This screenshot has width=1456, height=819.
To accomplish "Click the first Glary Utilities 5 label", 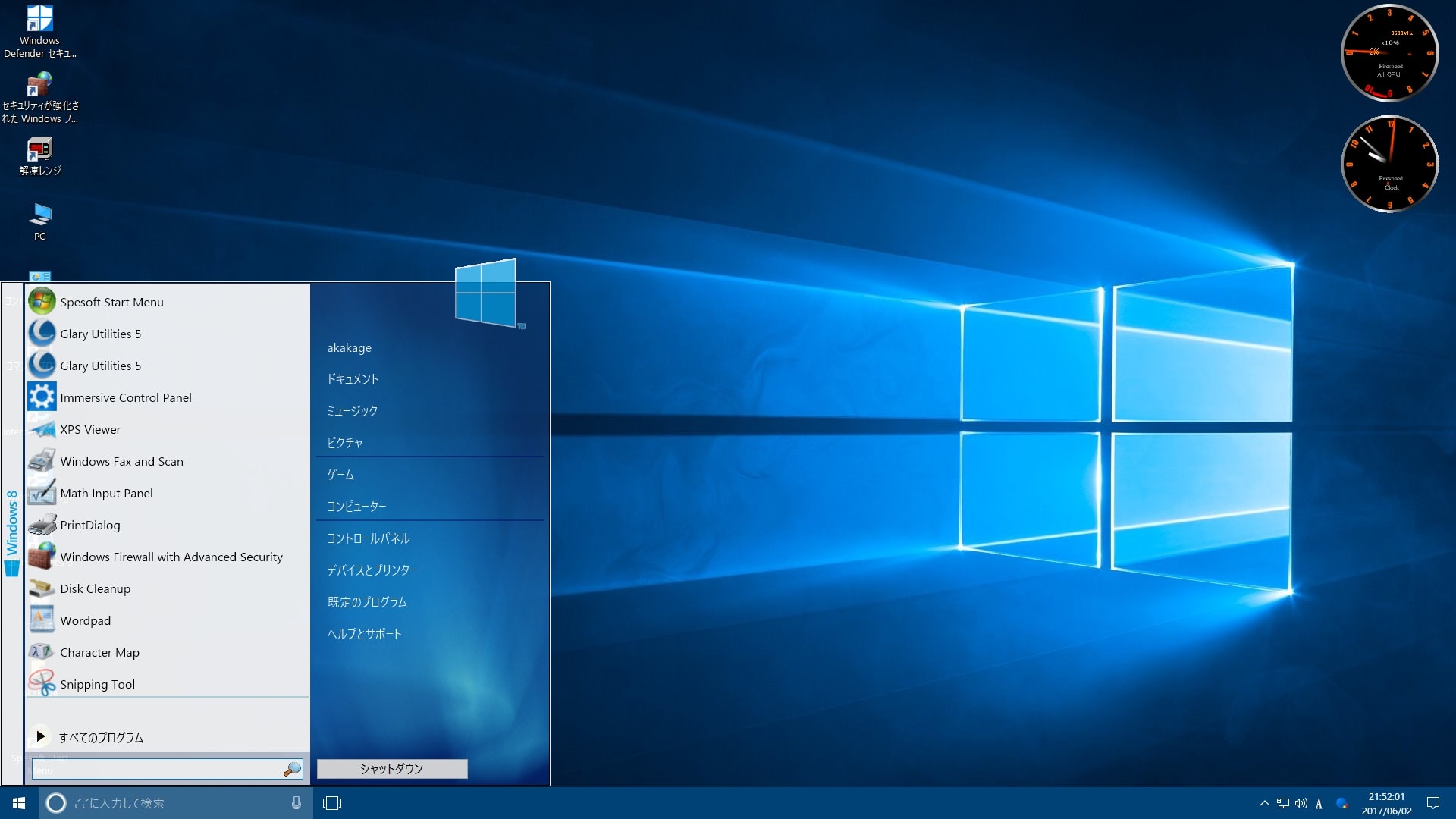I will 101,334.
